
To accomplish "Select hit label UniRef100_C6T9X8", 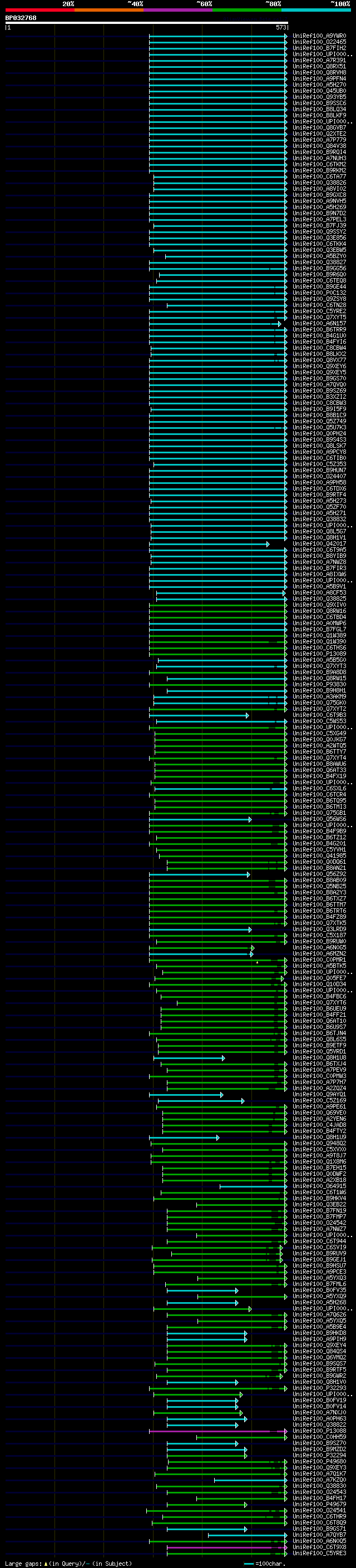I will pyautogui.click(x=319, y=1547).
